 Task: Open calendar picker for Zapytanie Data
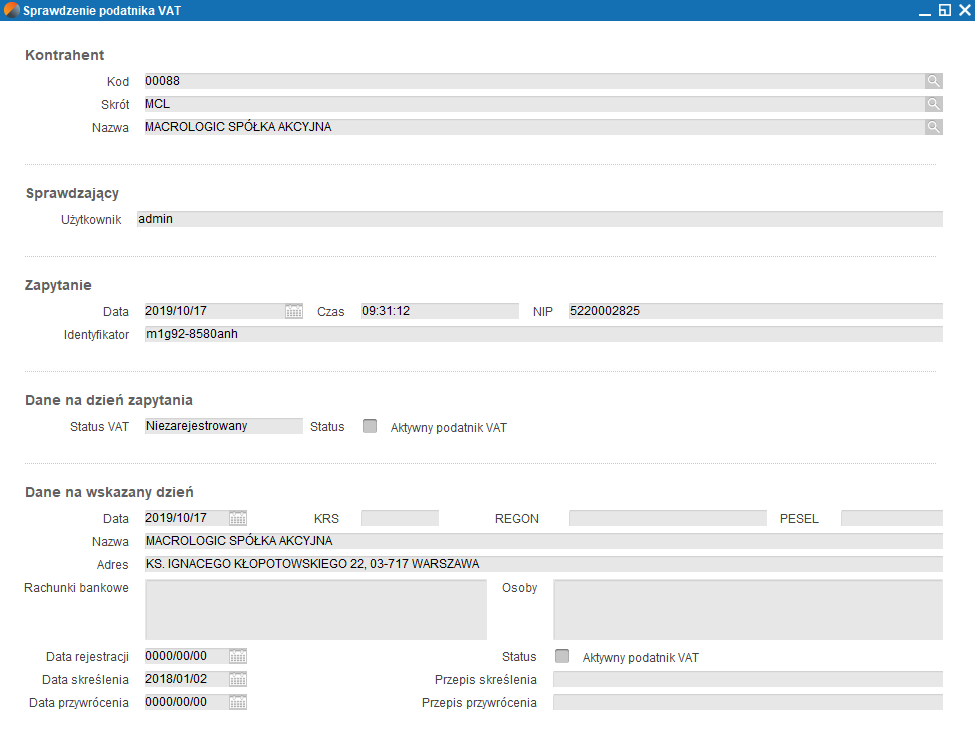point(293,311)
